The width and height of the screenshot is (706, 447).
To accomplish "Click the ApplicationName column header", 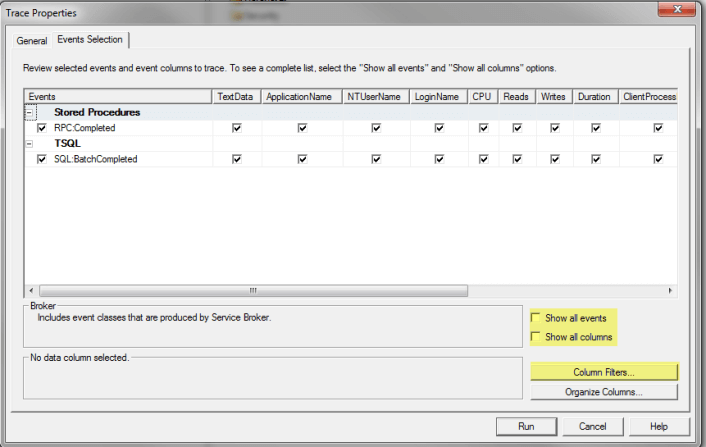I will tap(302, 97).
